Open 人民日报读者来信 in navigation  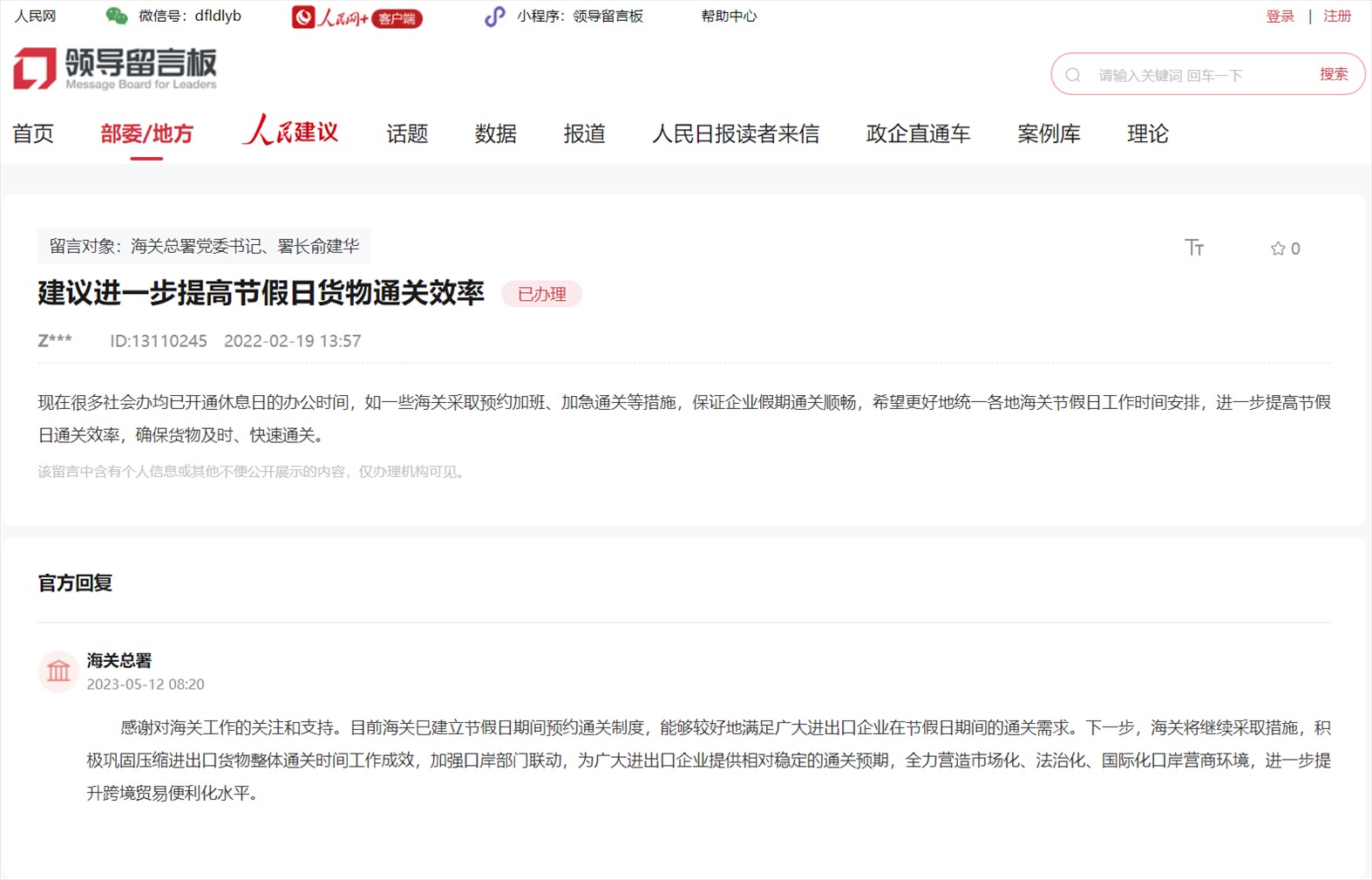pos(736,133)
